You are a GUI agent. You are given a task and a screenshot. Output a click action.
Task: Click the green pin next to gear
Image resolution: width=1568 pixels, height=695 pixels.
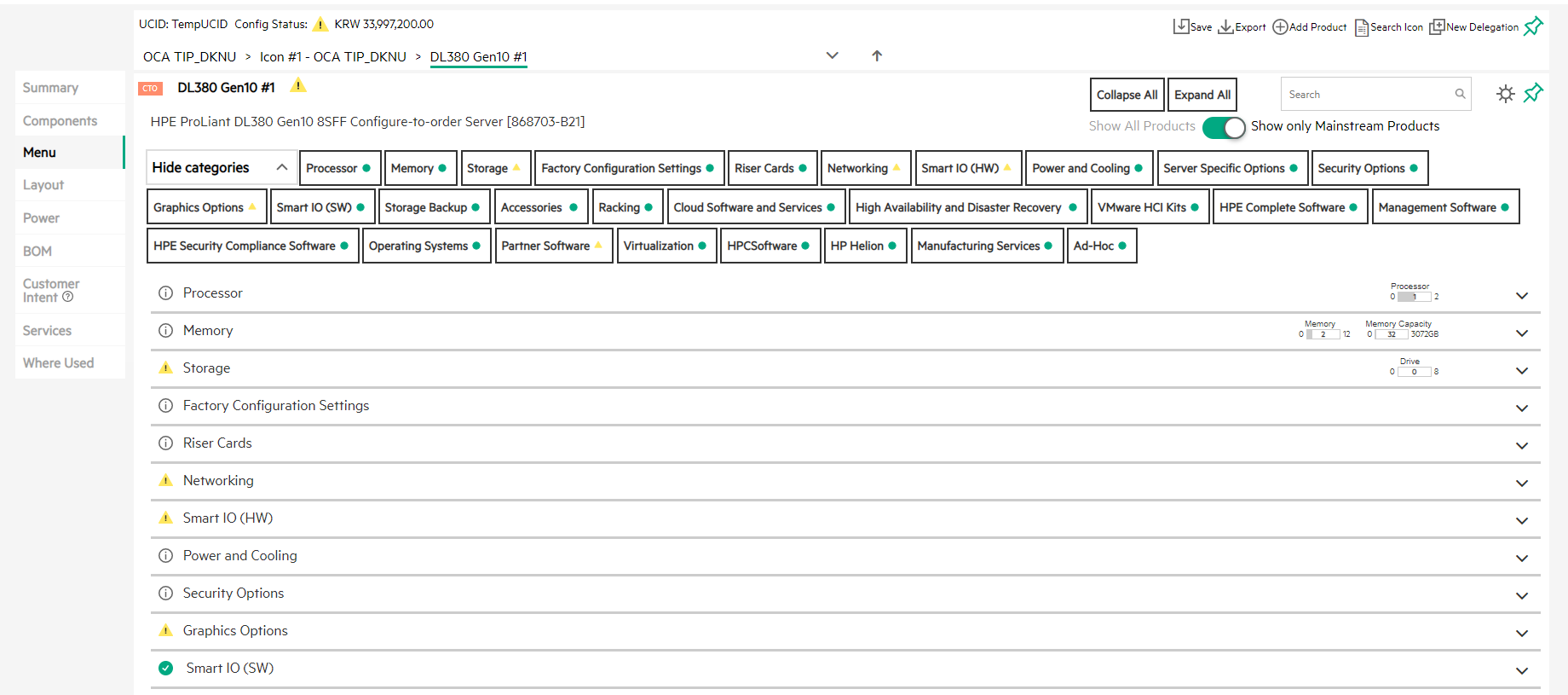1533,93
